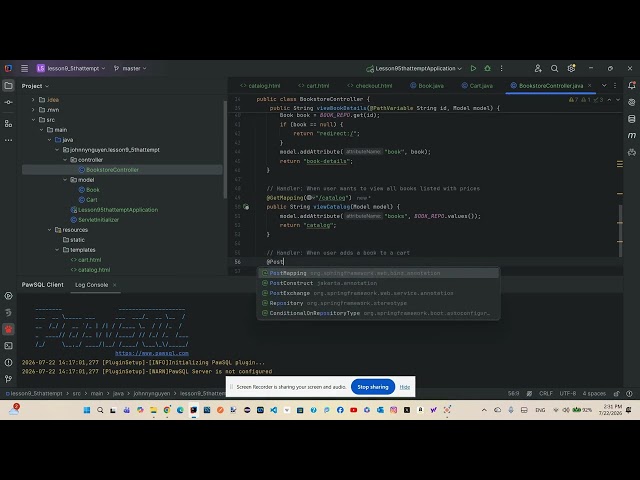This screenshot has width=640, height=480.
Task: Open the PawSQL paw icon
Action: (8, 329)
